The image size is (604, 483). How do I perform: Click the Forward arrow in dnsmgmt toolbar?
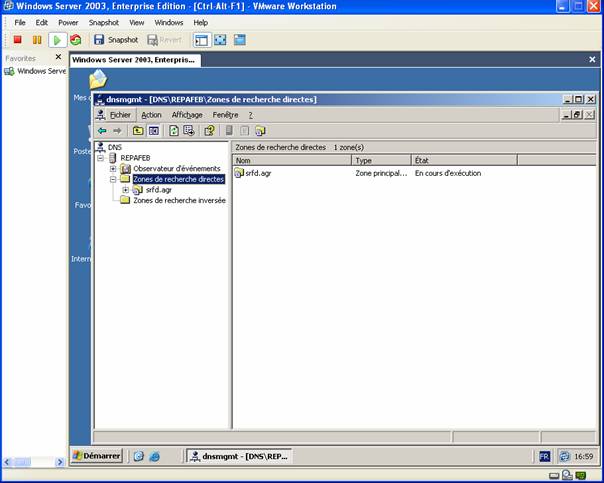(x=117, y=131)
